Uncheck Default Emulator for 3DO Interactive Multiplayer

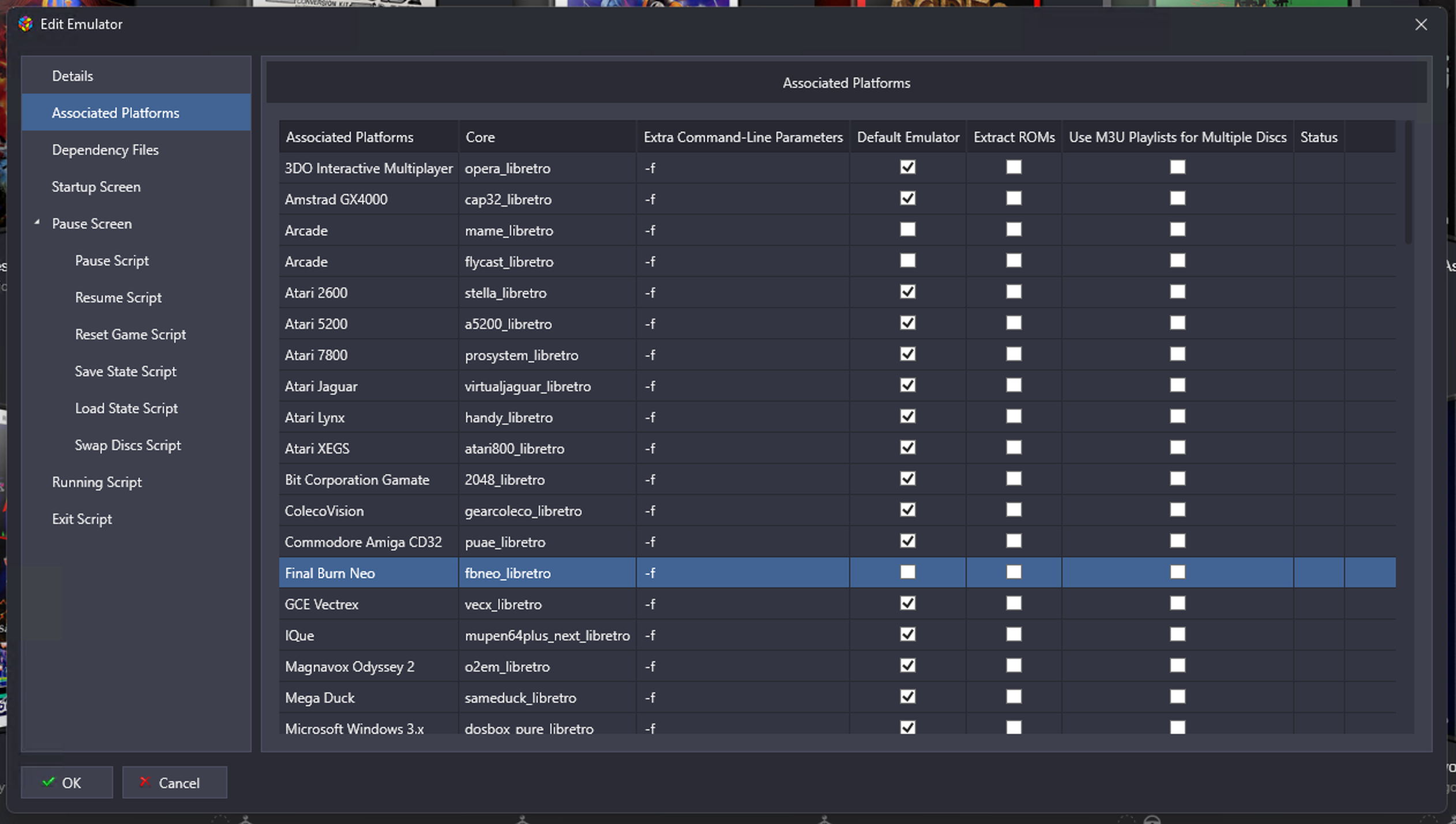tap(907, 167)
